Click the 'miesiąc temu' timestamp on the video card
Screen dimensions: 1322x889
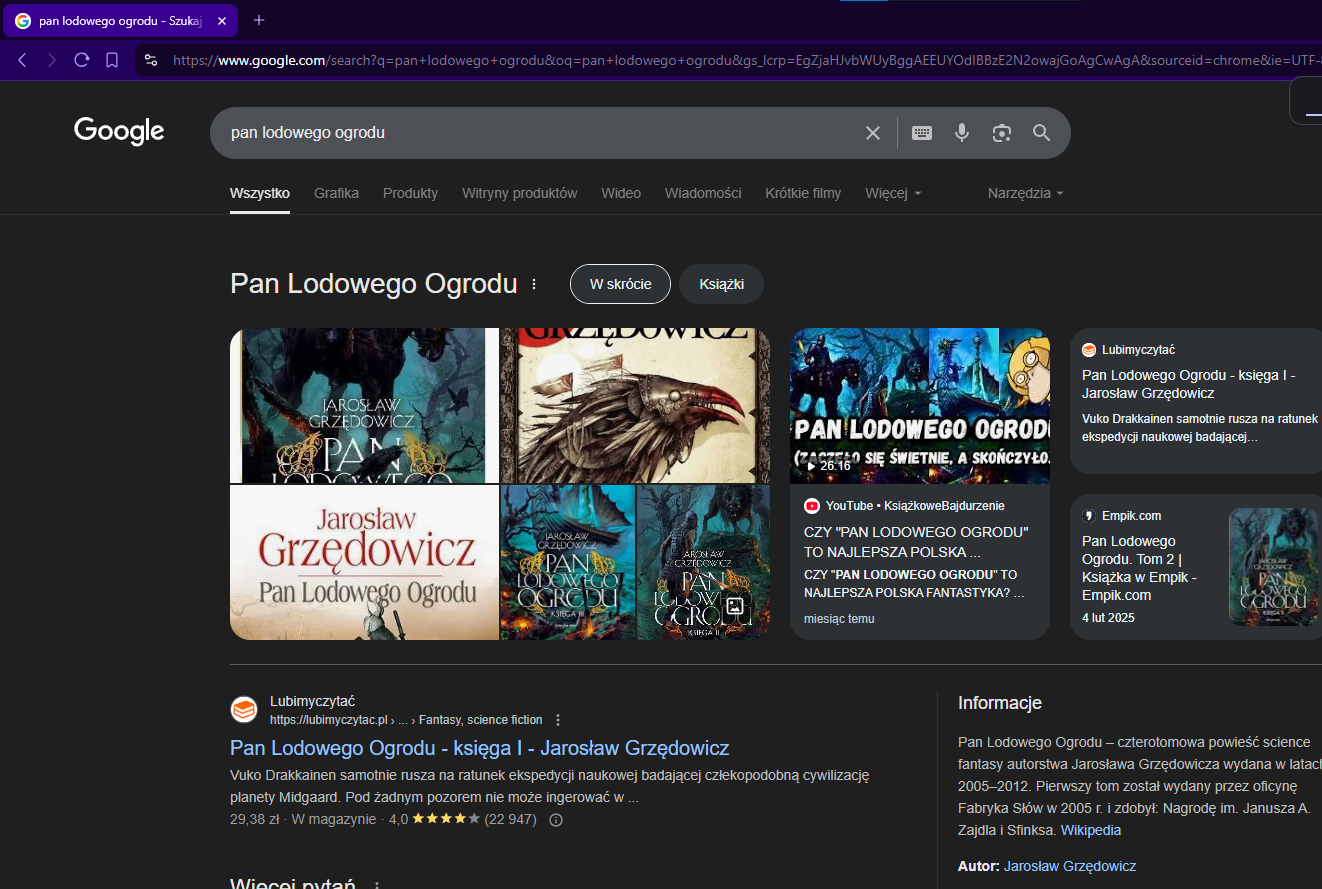click(x=839, y=619)
